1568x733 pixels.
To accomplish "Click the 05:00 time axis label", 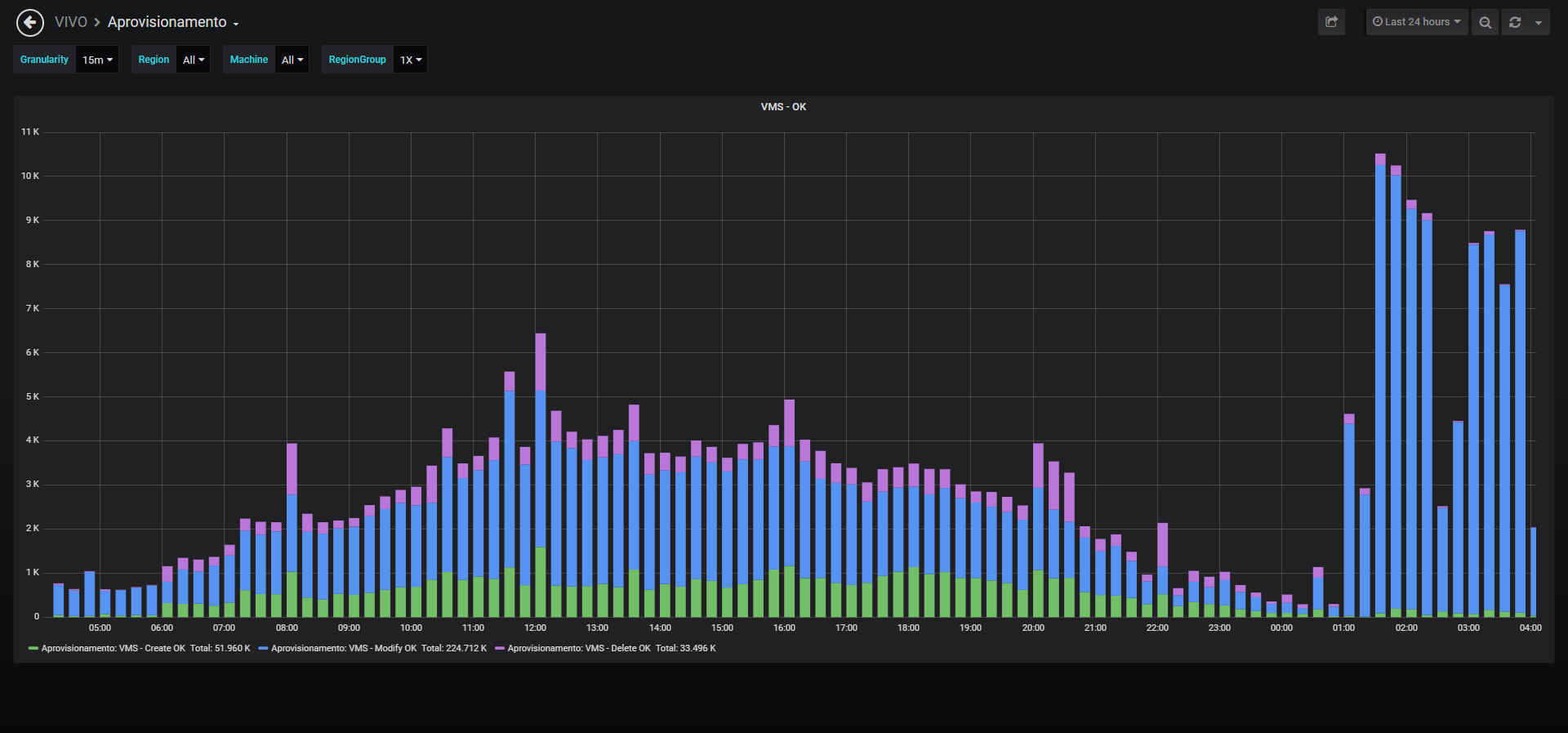I will tap(100, 628).
